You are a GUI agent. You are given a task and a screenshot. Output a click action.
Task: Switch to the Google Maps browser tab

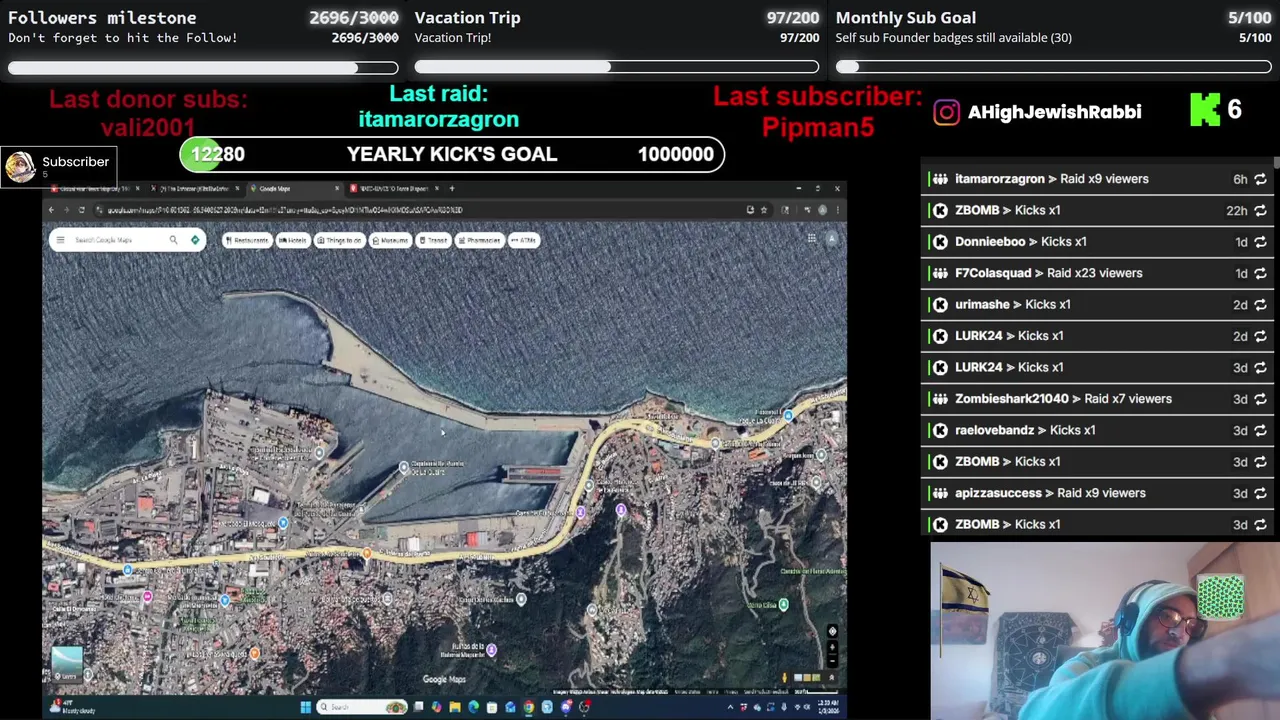(292, 188)
